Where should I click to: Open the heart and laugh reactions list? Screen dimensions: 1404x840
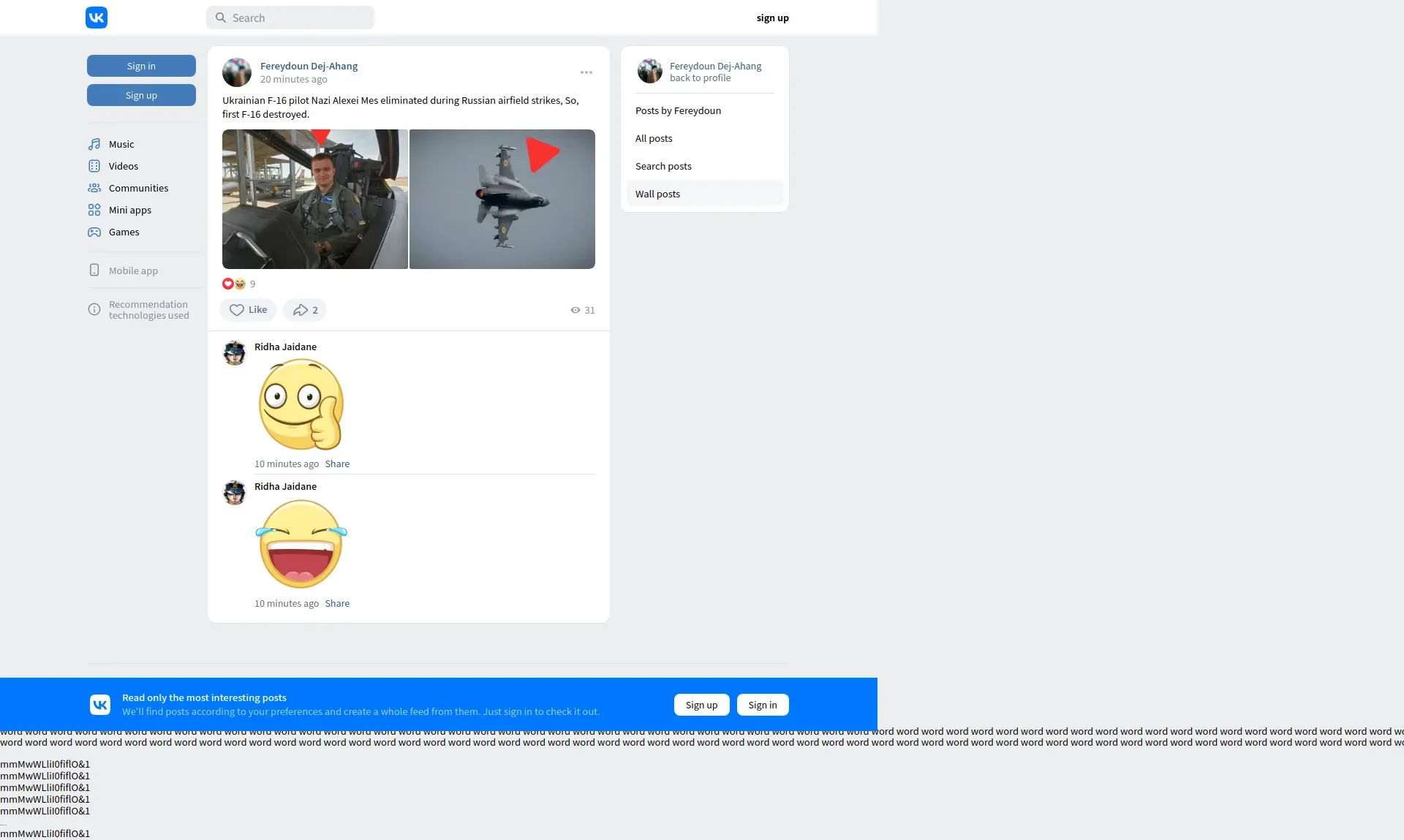pyautogui.click(x=234, y=284)
